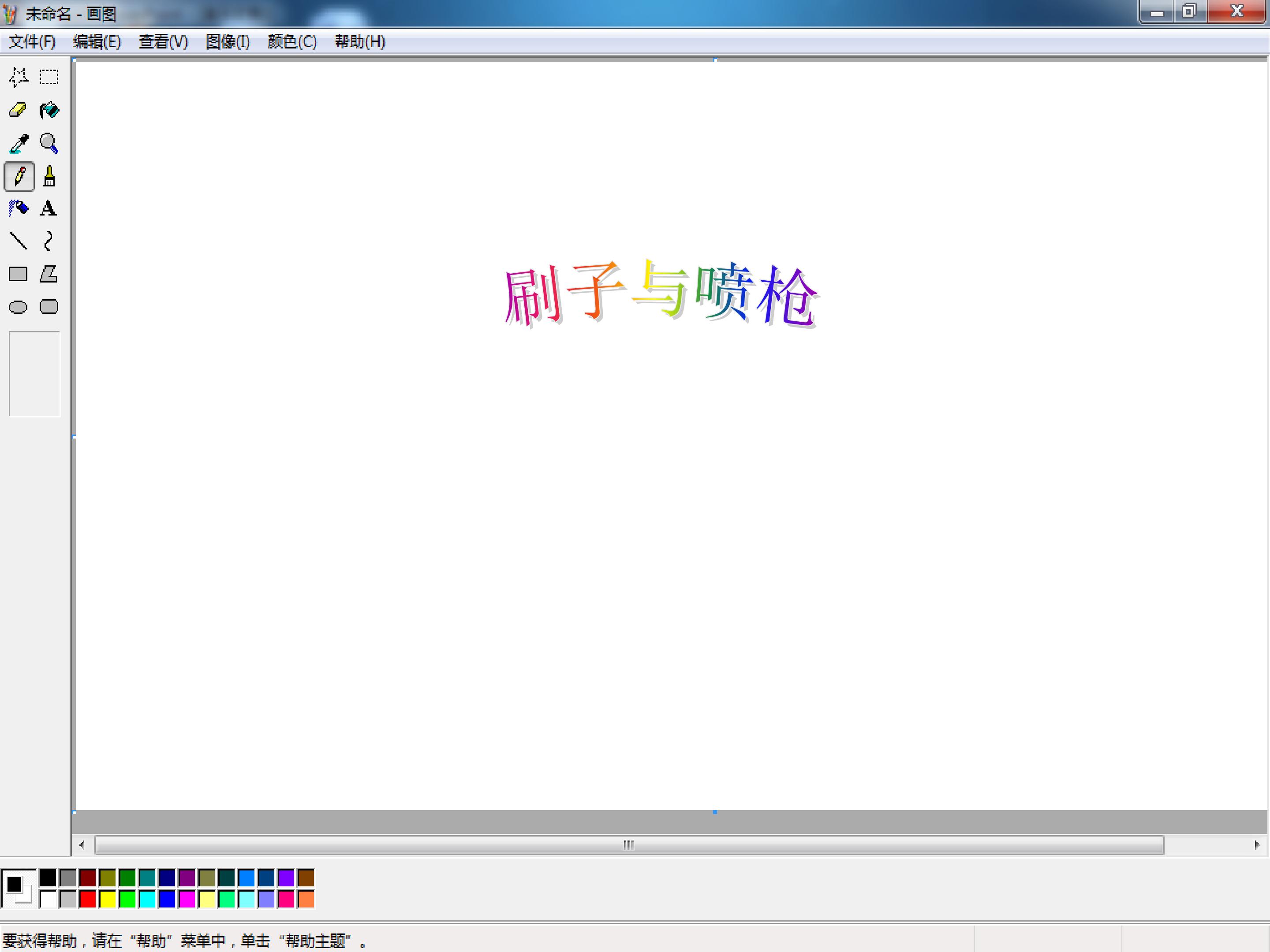Select the Magnifier tool
This screenshot has height=952, width=1270.
49,143
